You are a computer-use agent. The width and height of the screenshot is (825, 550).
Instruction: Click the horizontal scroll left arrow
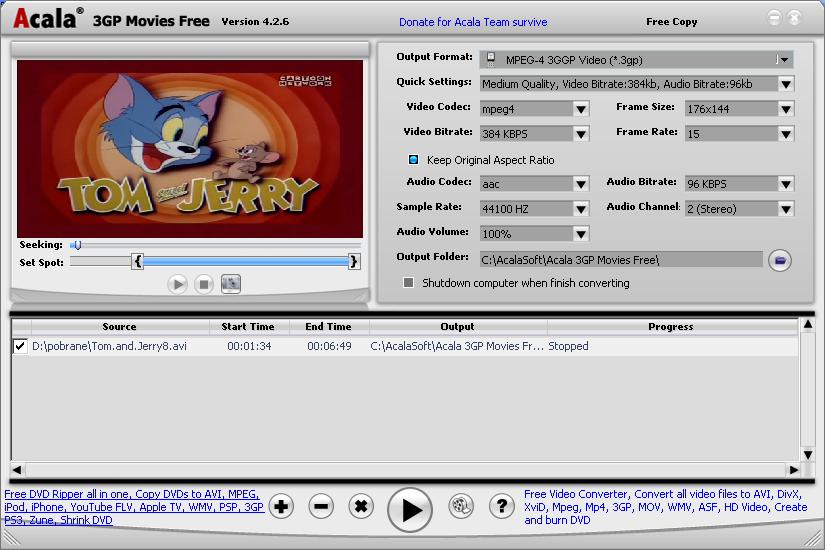pyautogui.click(x=18, y=469)
